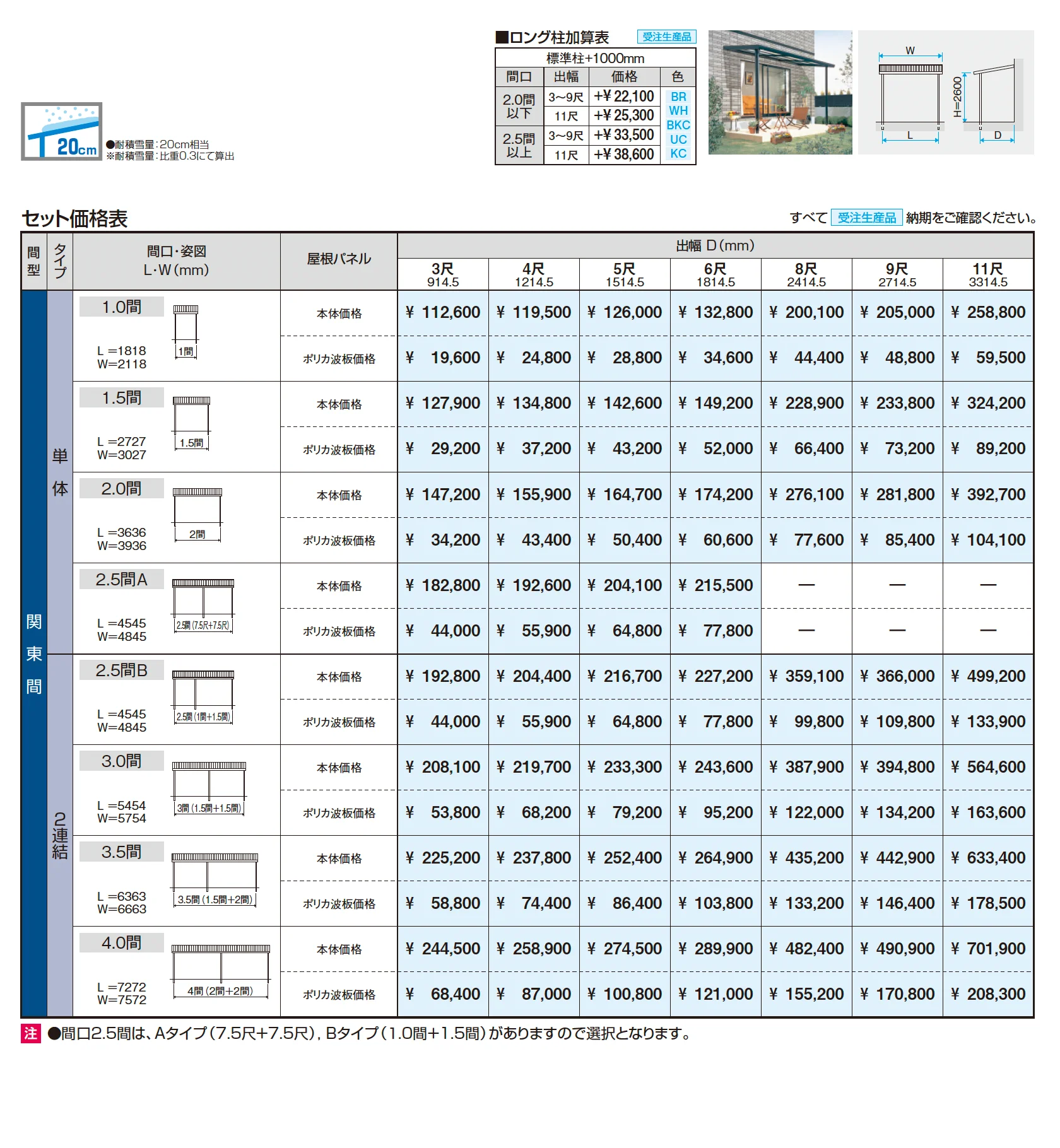Click the 9尺 2714.5 column header
This screenshot has width=1060, height=1148.
pos(897,275)
